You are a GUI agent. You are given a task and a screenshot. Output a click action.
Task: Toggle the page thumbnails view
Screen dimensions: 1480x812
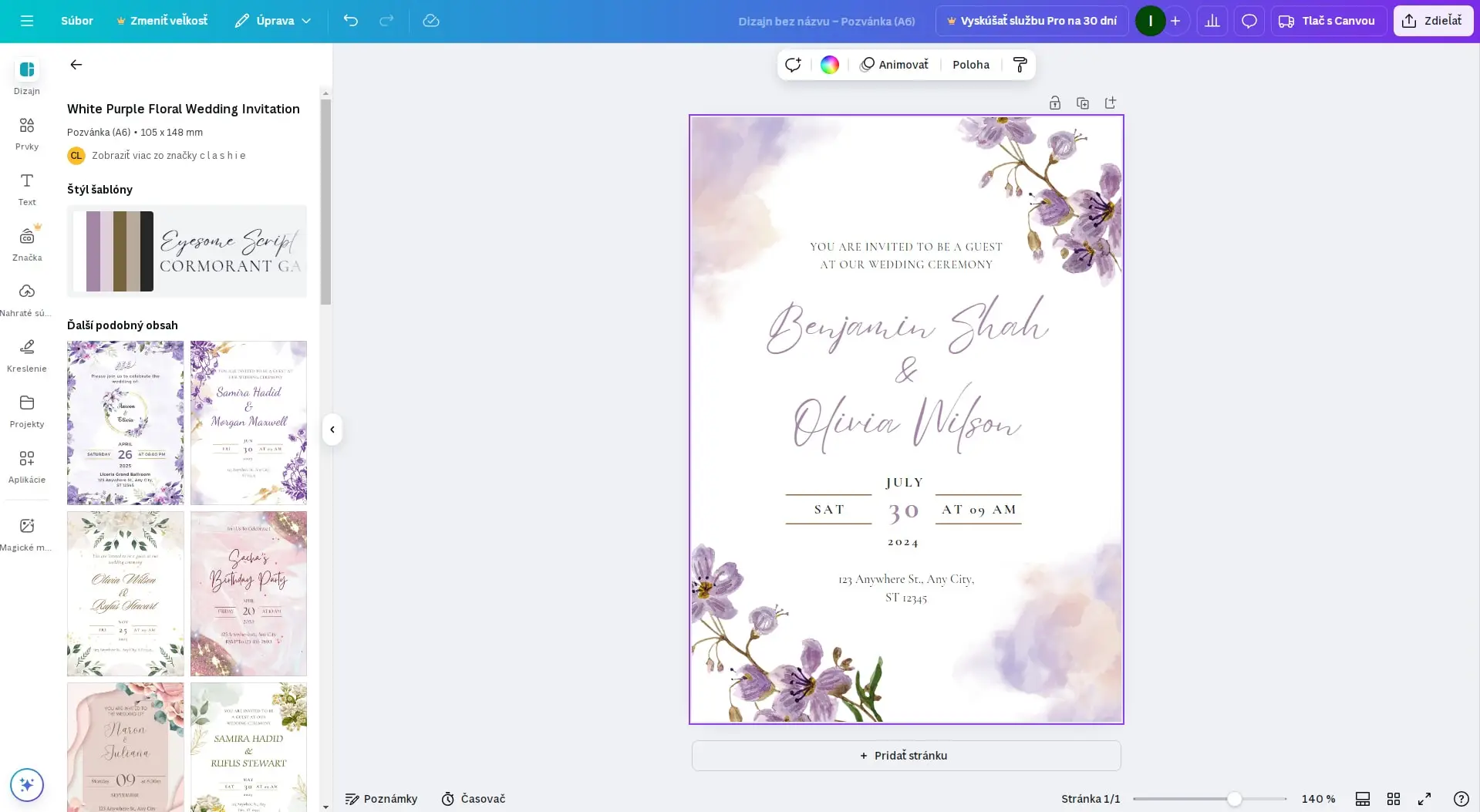click(1362, 799)
